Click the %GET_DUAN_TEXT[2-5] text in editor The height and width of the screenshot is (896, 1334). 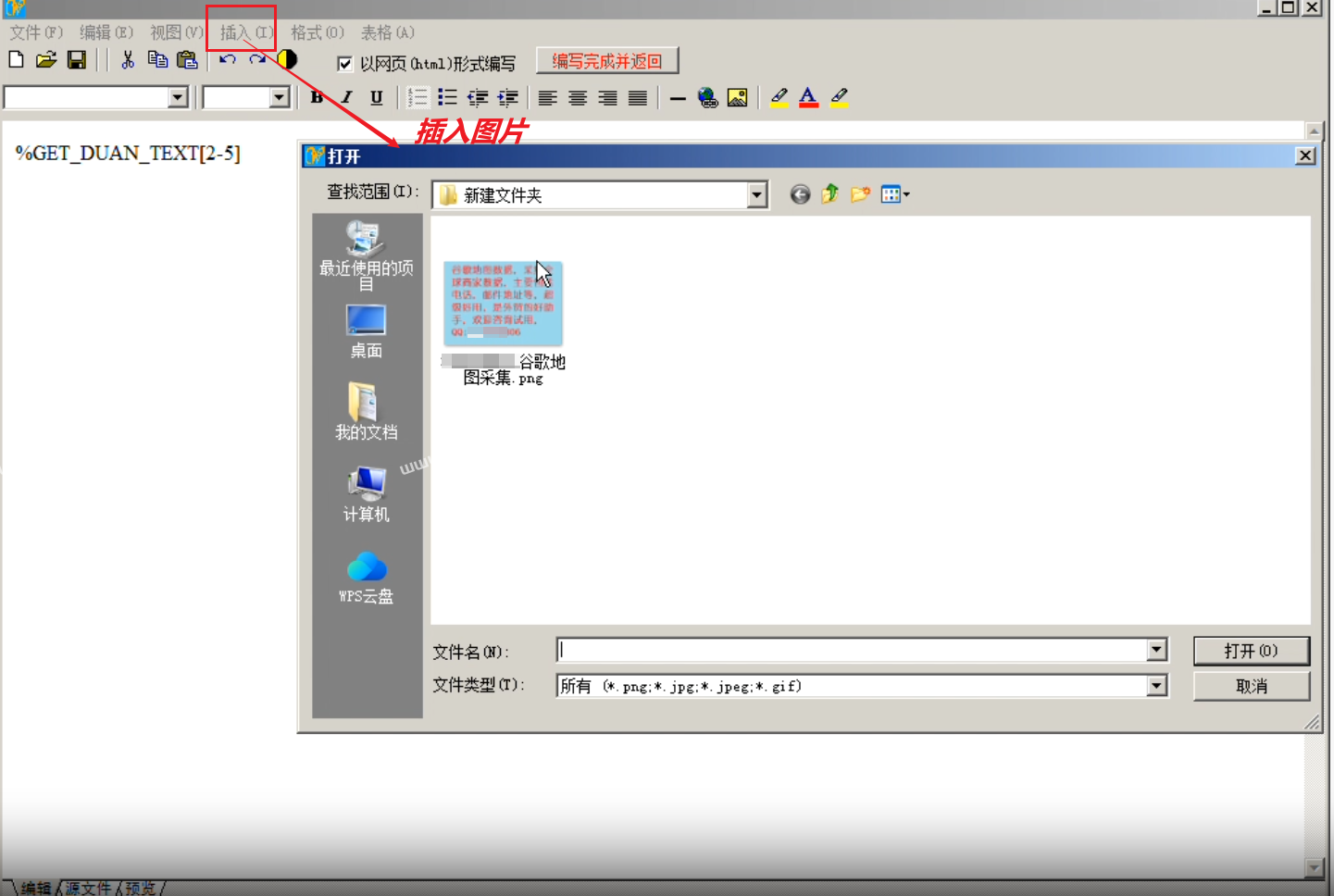tap(128, 154)
